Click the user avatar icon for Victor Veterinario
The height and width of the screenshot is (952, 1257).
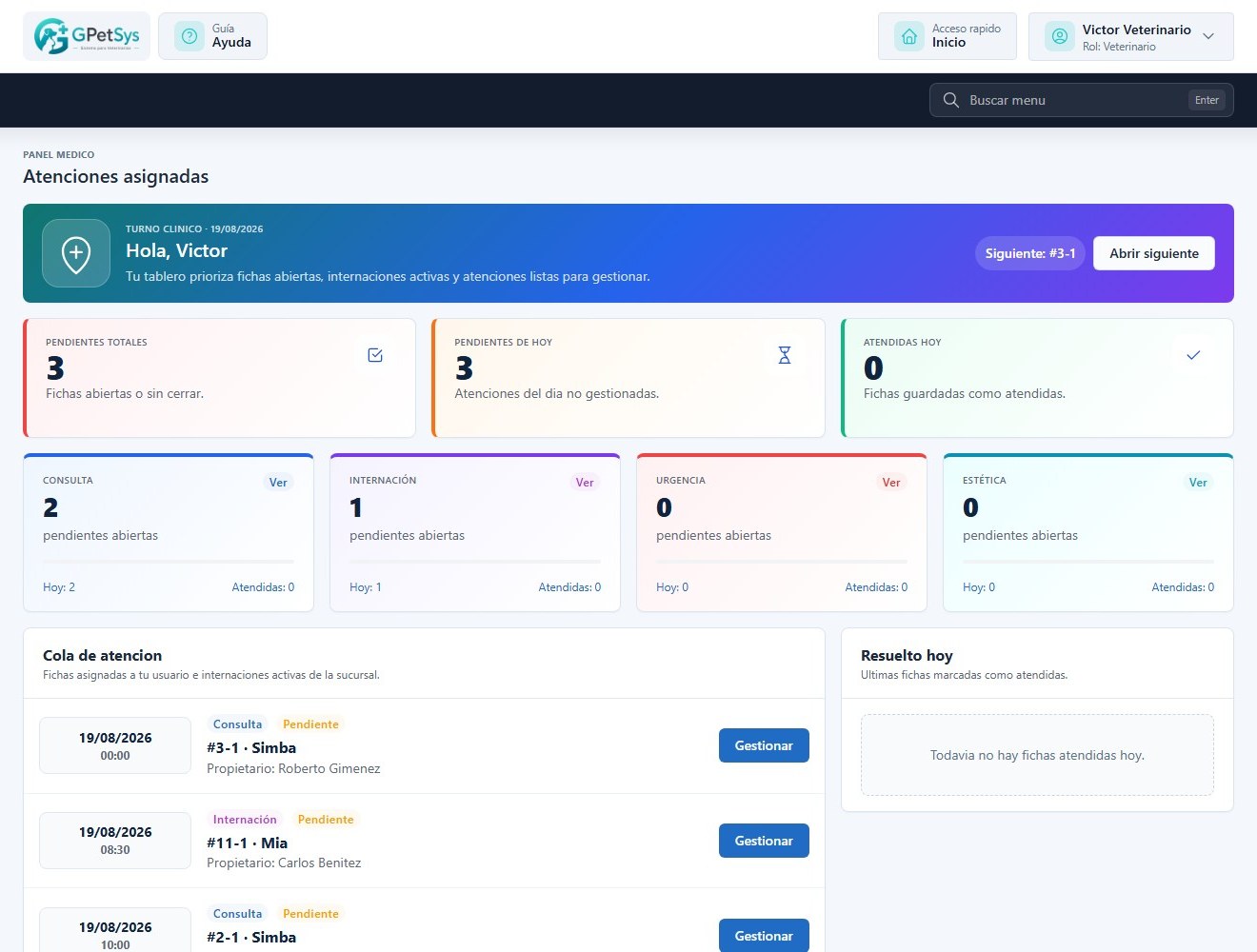point(1060,36)
